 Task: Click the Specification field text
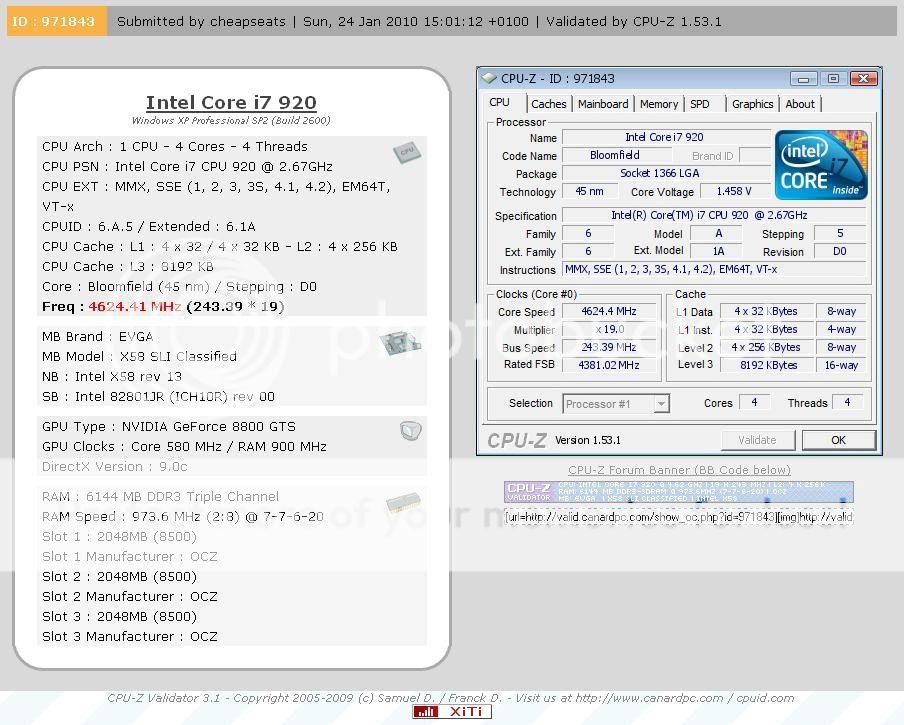[x=714, y=215]
